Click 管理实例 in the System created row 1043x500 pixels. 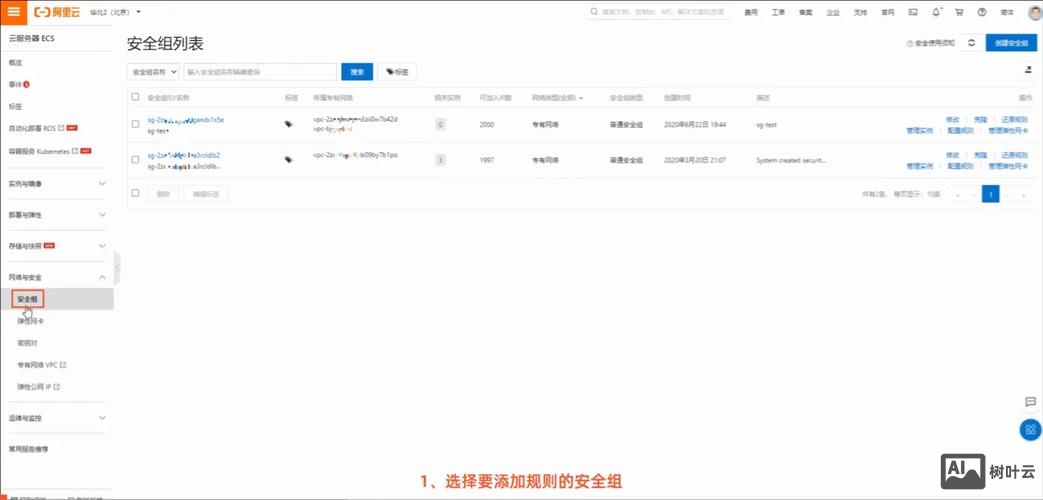click(920, 166)
